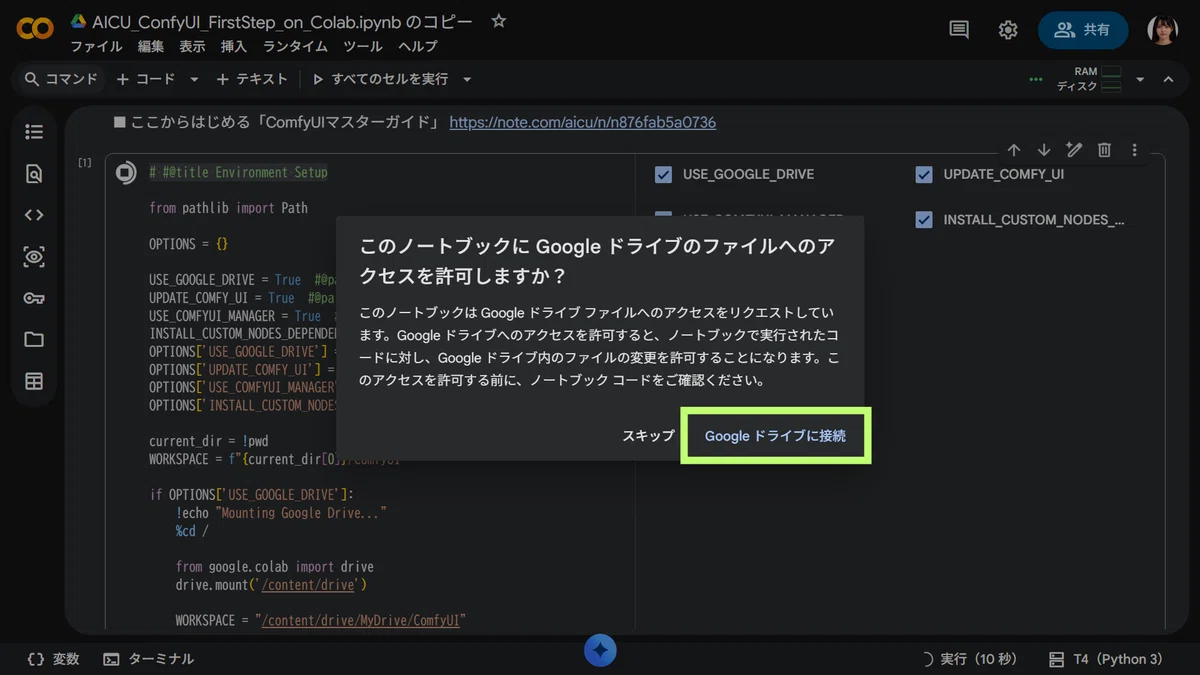Open the find and replace sidebar icon
The image size is (1200, 675).
tap(34, 174)
